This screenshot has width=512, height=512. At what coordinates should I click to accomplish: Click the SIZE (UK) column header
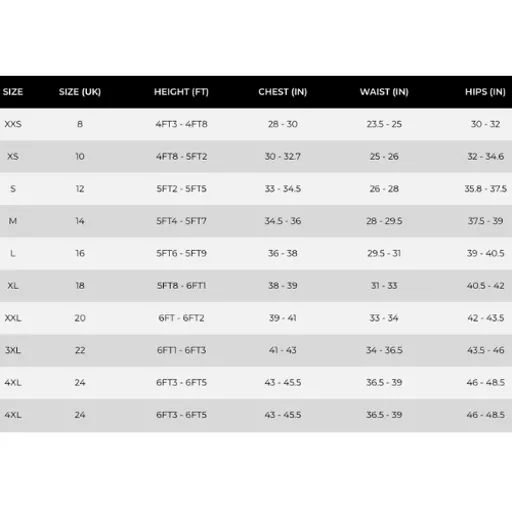pos(80,92)
